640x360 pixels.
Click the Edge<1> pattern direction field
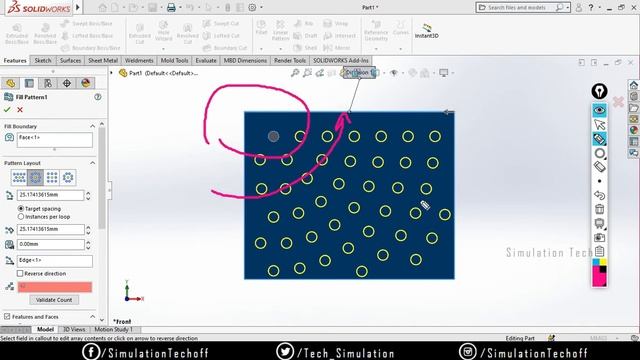click(55, 261)
